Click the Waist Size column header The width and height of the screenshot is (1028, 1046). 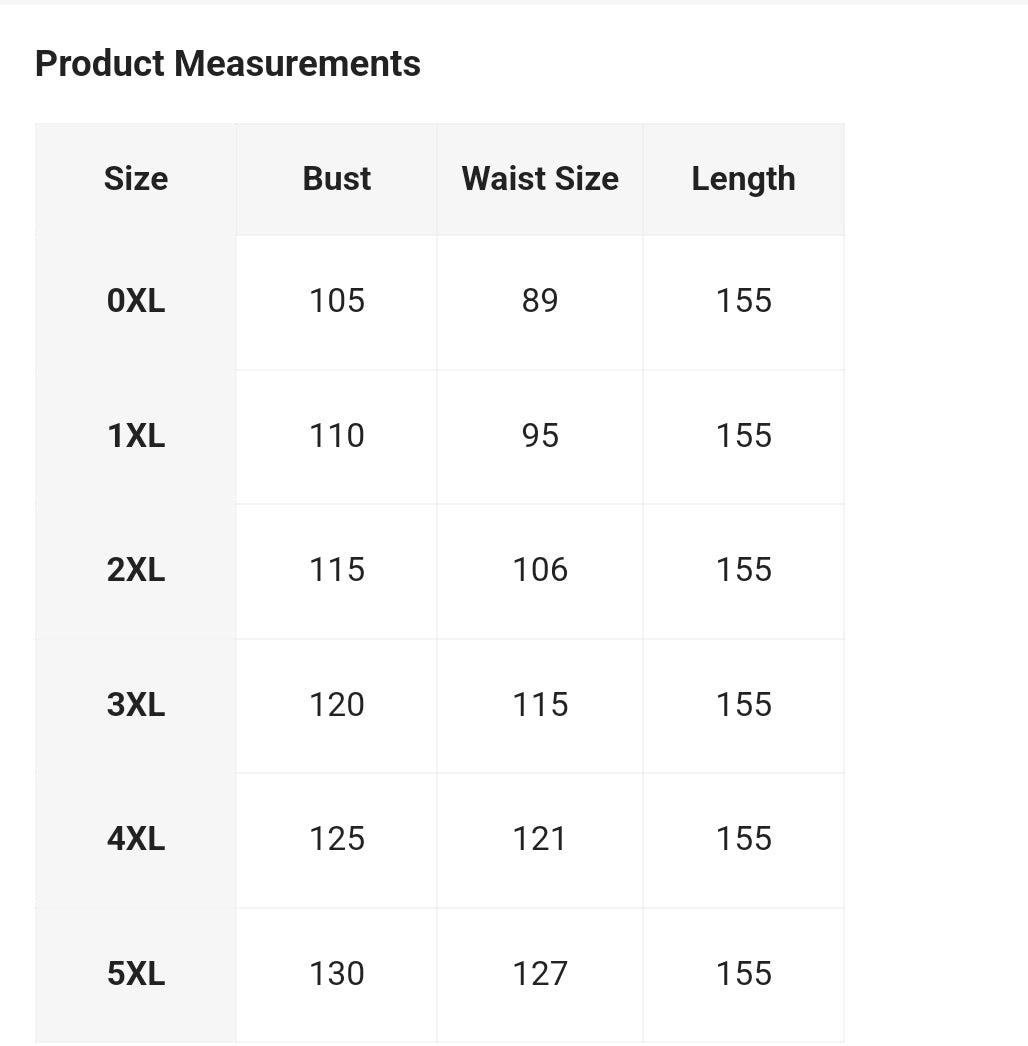[x=540, y=179]
